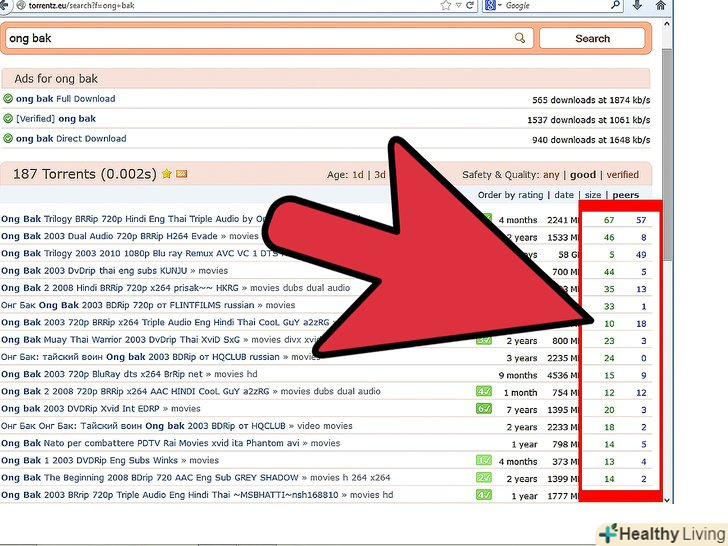Open 'ong bak Direct Download' ad link
The height and width of the screenshot is (546, 728).
71,139
